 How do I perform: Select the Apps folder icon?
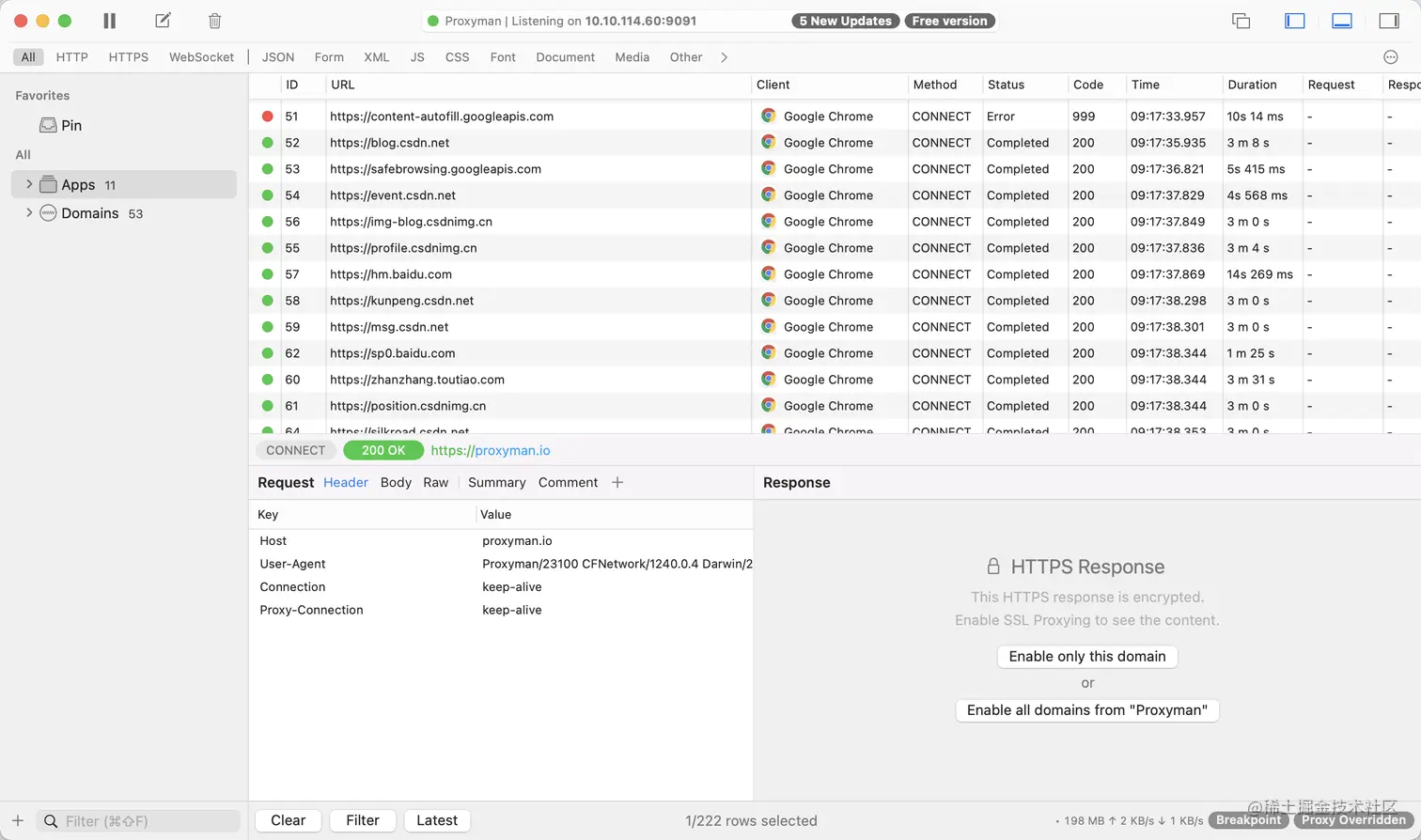tap(48, 184)
